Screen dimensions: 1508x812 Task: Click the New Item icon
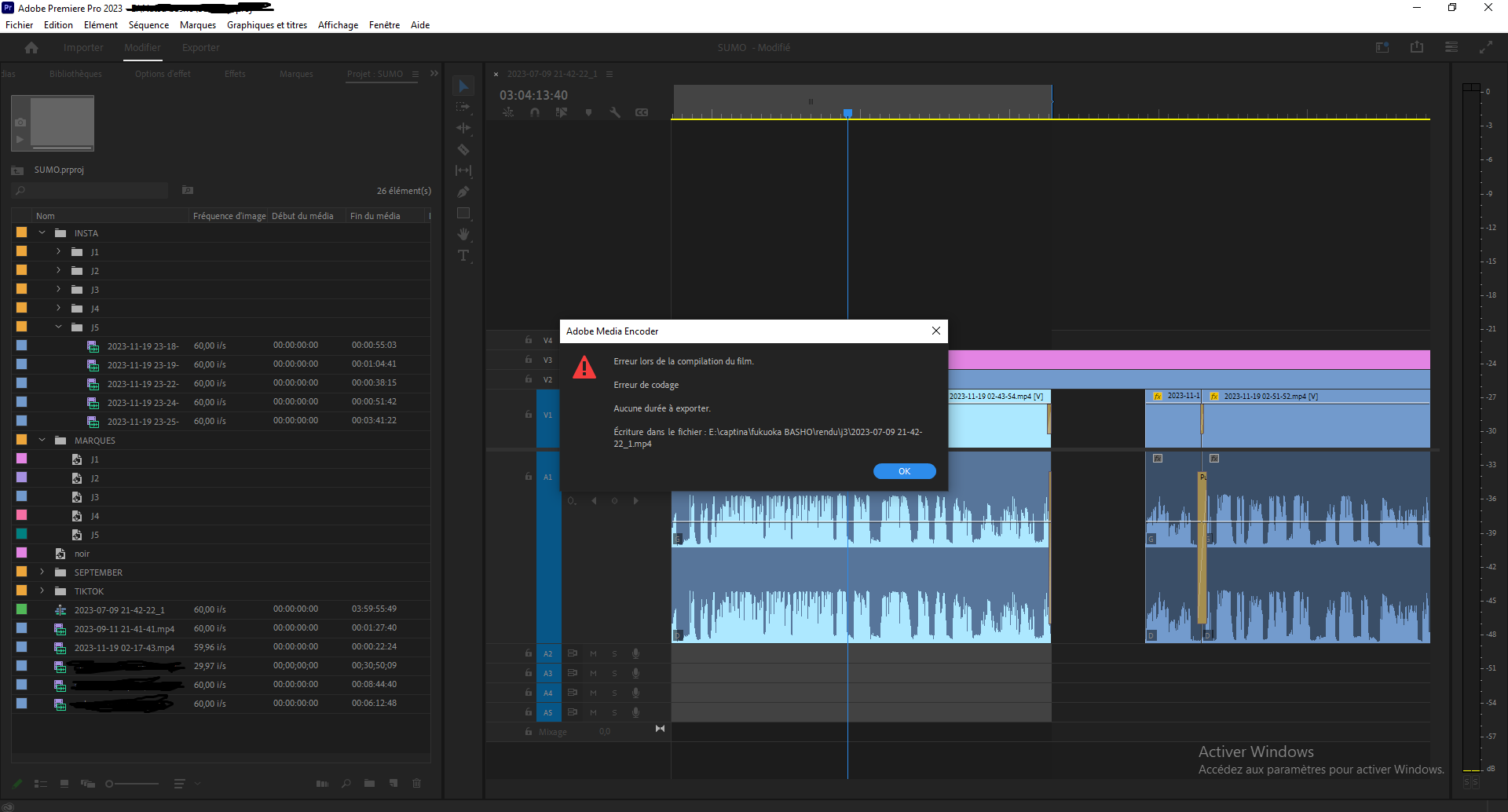point(393,784)
